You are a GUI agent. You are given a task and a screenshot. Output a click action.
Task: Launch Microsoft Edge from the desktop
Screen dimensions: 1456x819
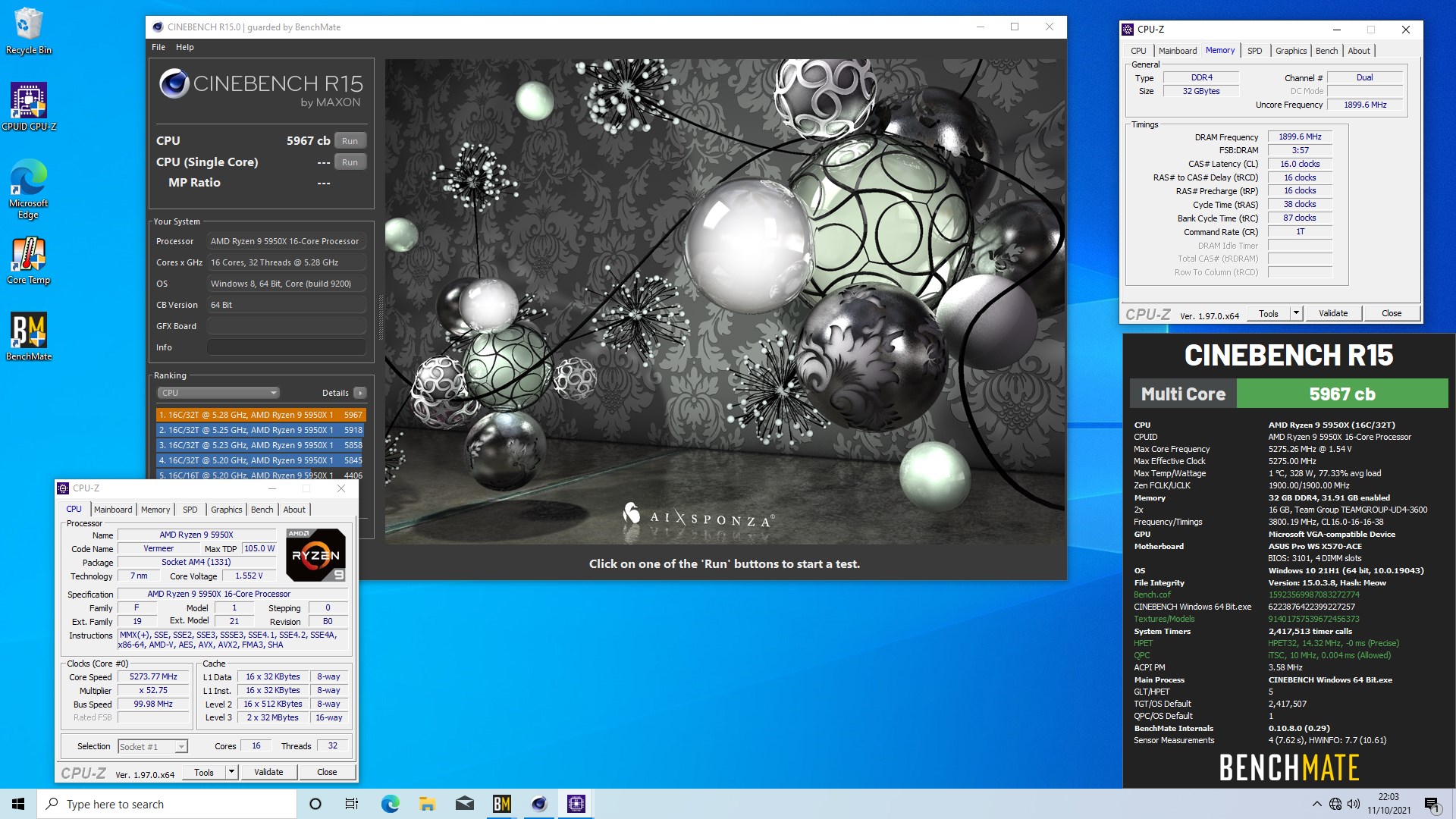click(x=28, y=190)
